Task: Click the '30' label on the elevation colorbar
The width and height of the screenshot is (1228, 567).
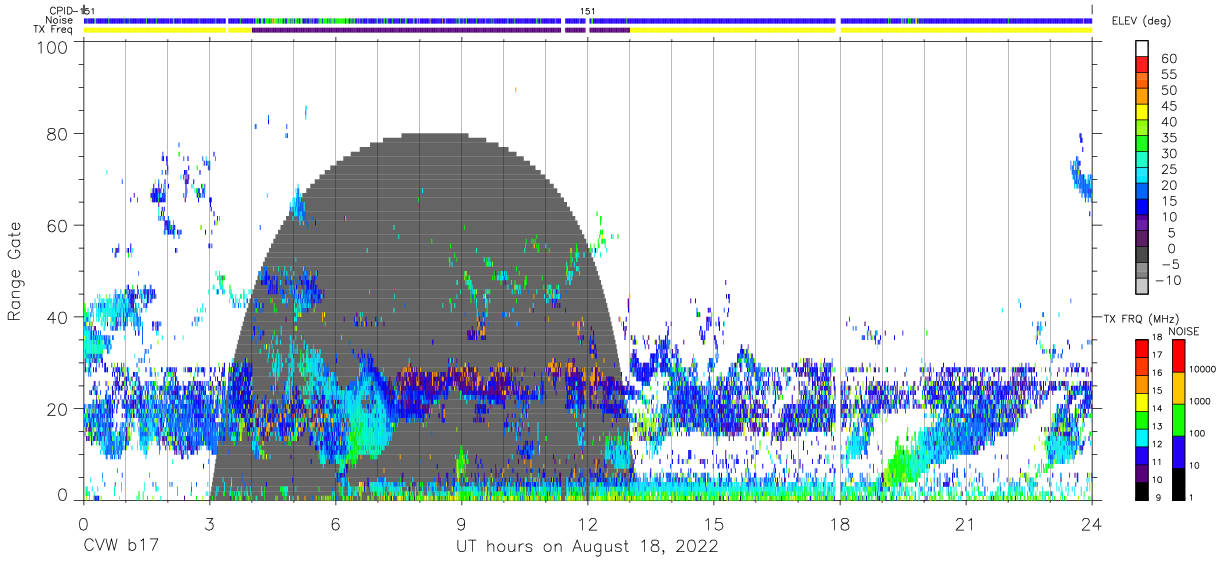Action: (x=1167, y=153)
